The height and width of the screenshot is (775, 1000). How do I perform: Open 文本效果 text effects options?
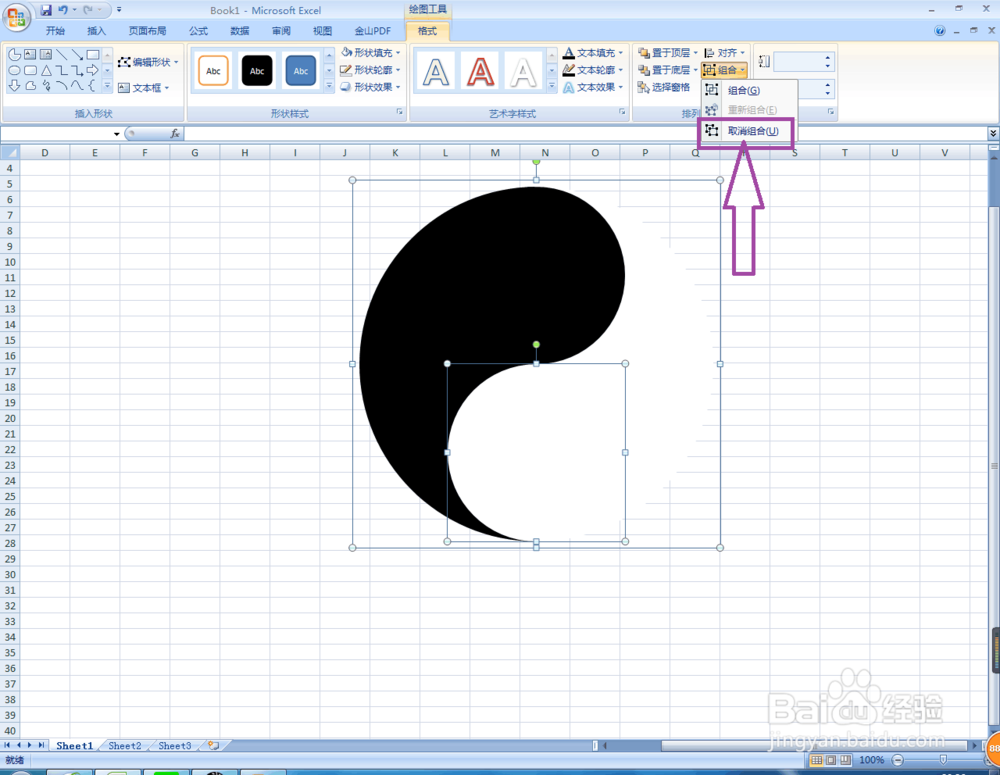(593, 87)
